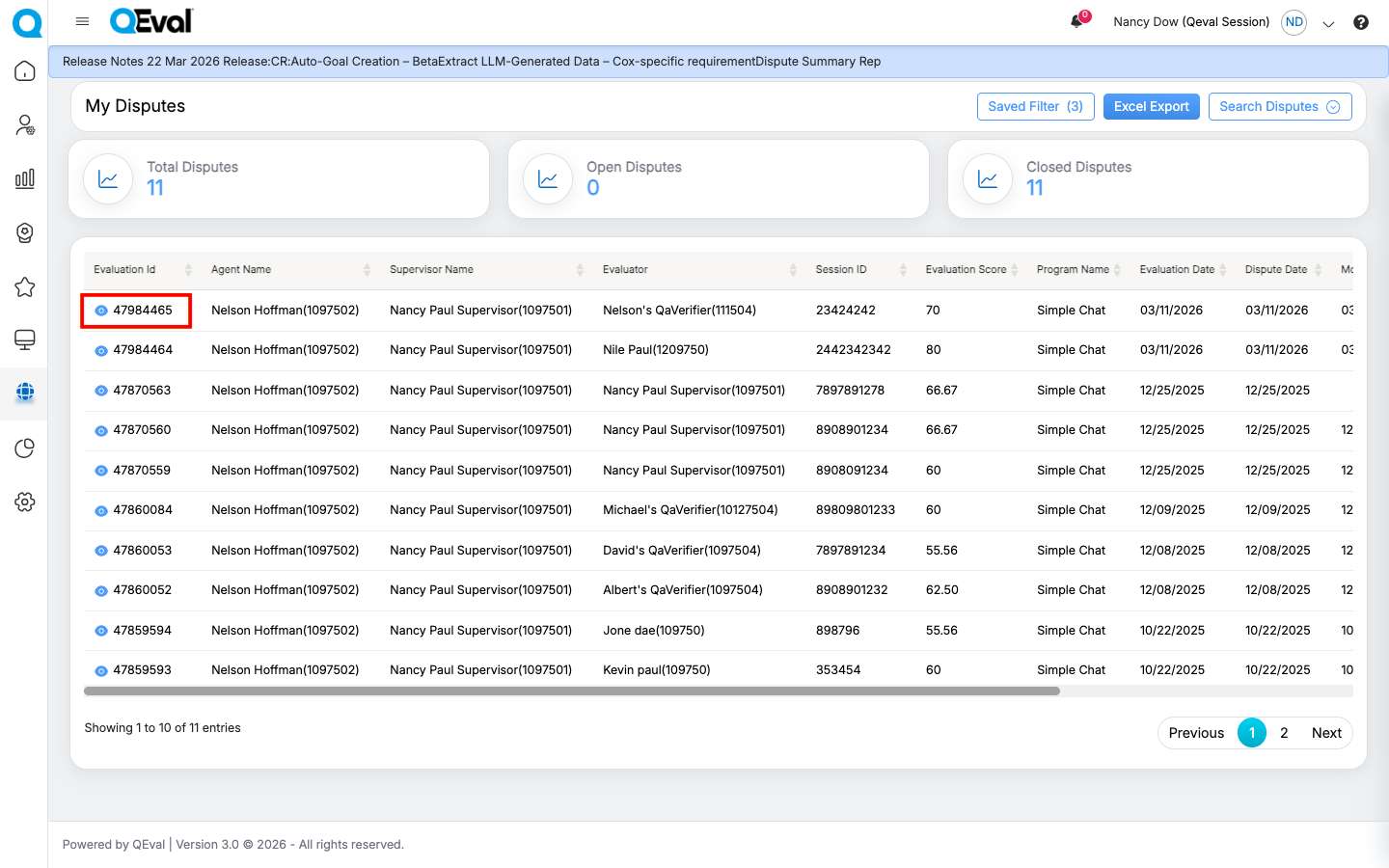1389x868 pixels.
Task: Open the bar chart reports sidebar icon
Action: 25,178
